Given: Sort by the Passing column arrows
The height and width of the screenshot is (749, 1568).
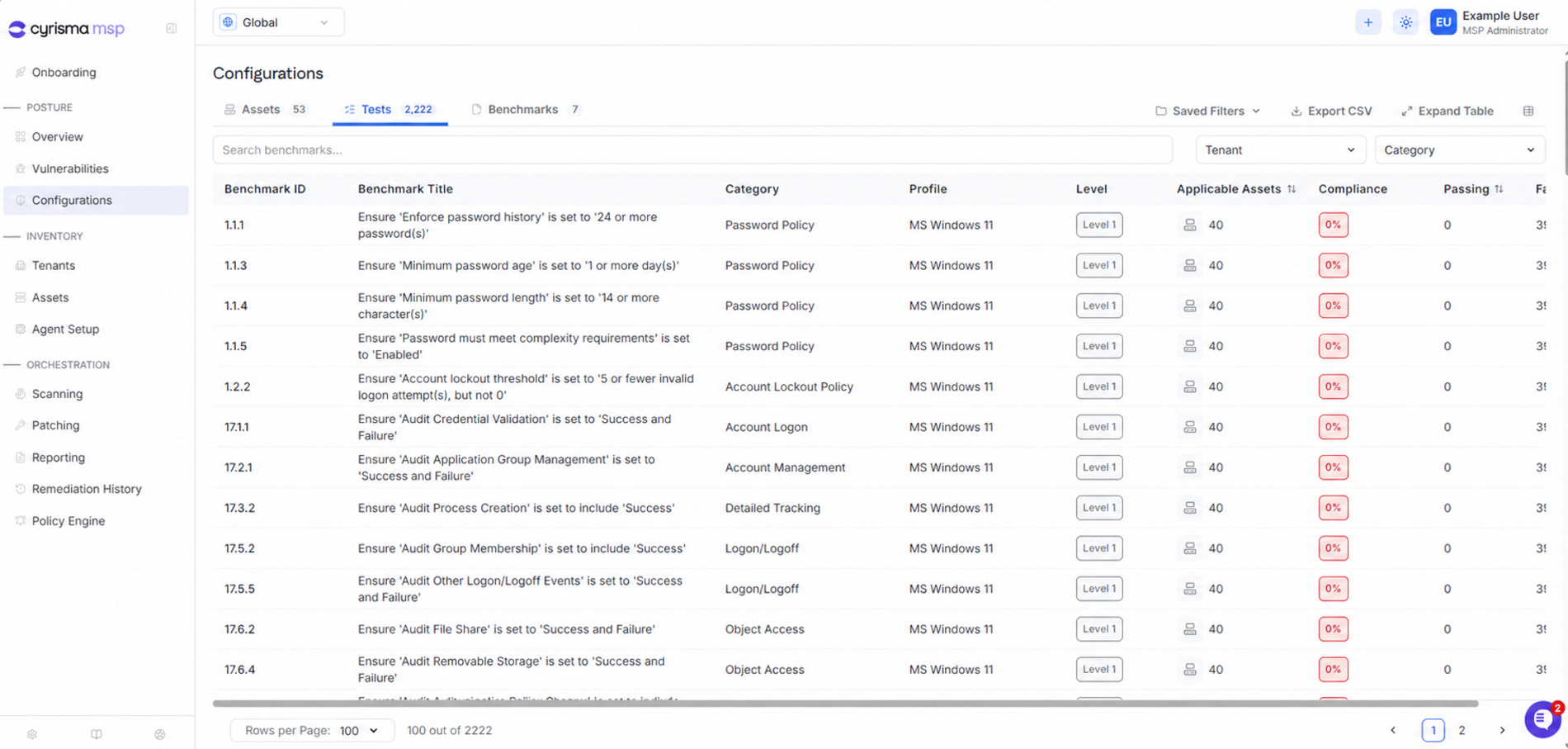Looking at the screenshot, I should 1499,189.
